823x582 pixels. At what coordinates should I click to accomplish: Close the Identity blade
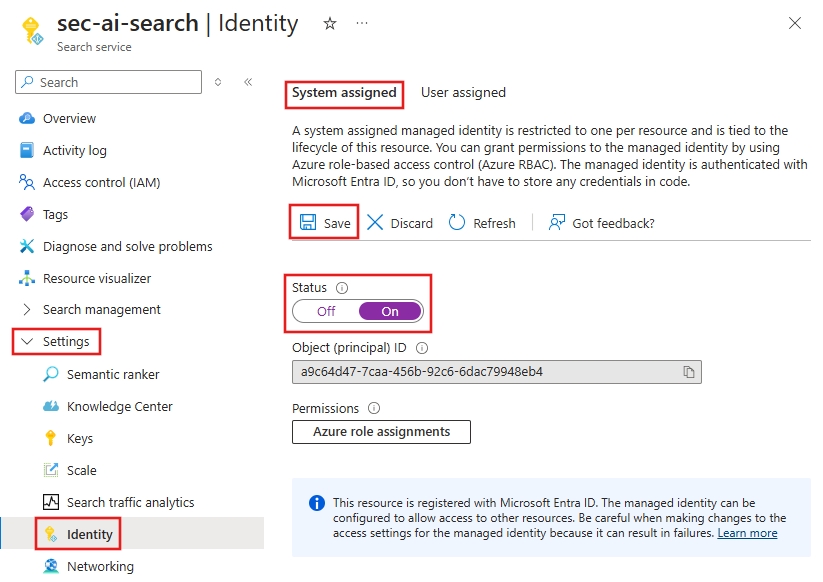795,23
